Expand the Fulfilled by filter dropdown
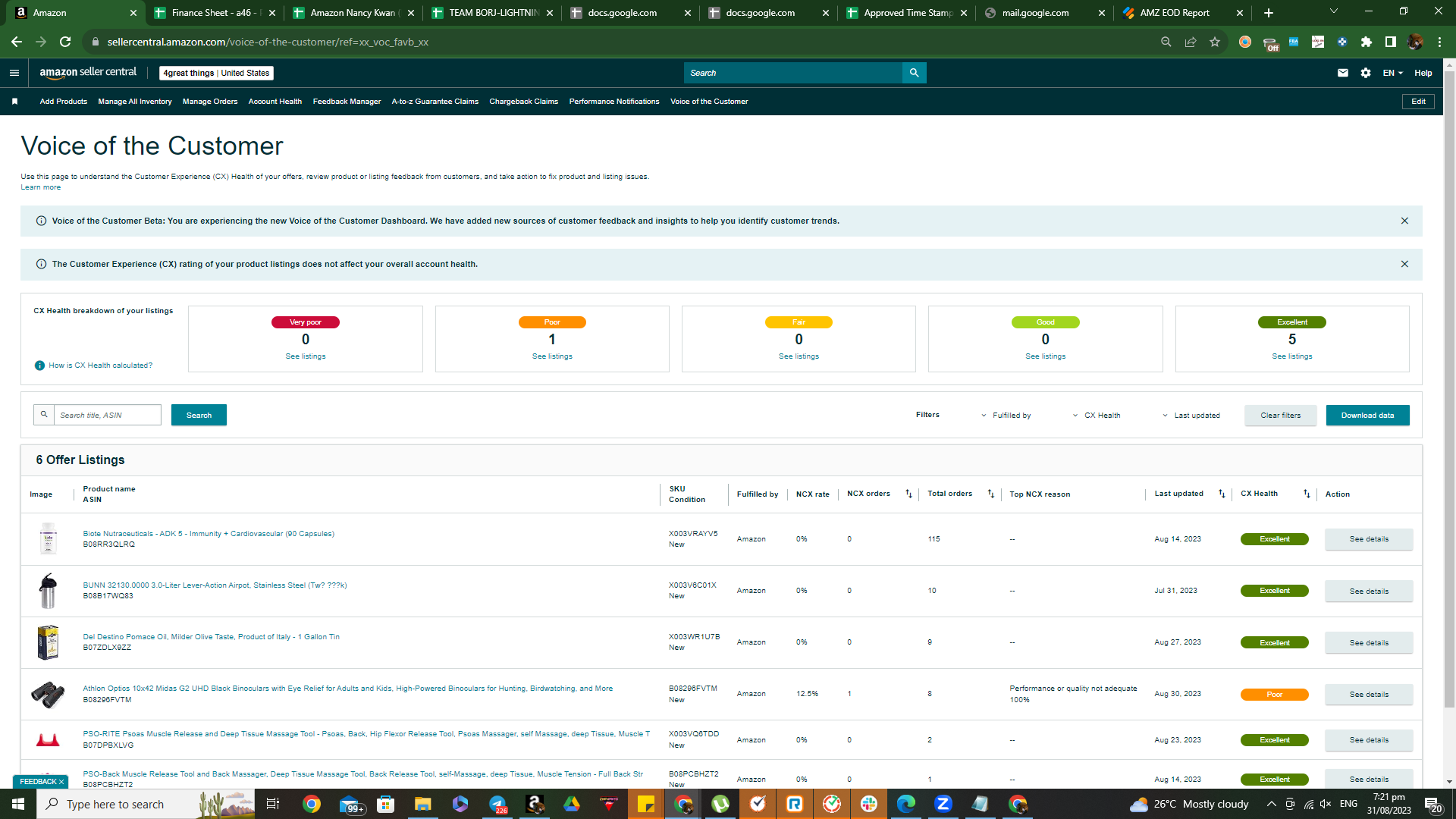Screen dimensions: 1456x819 (1006, 416)
